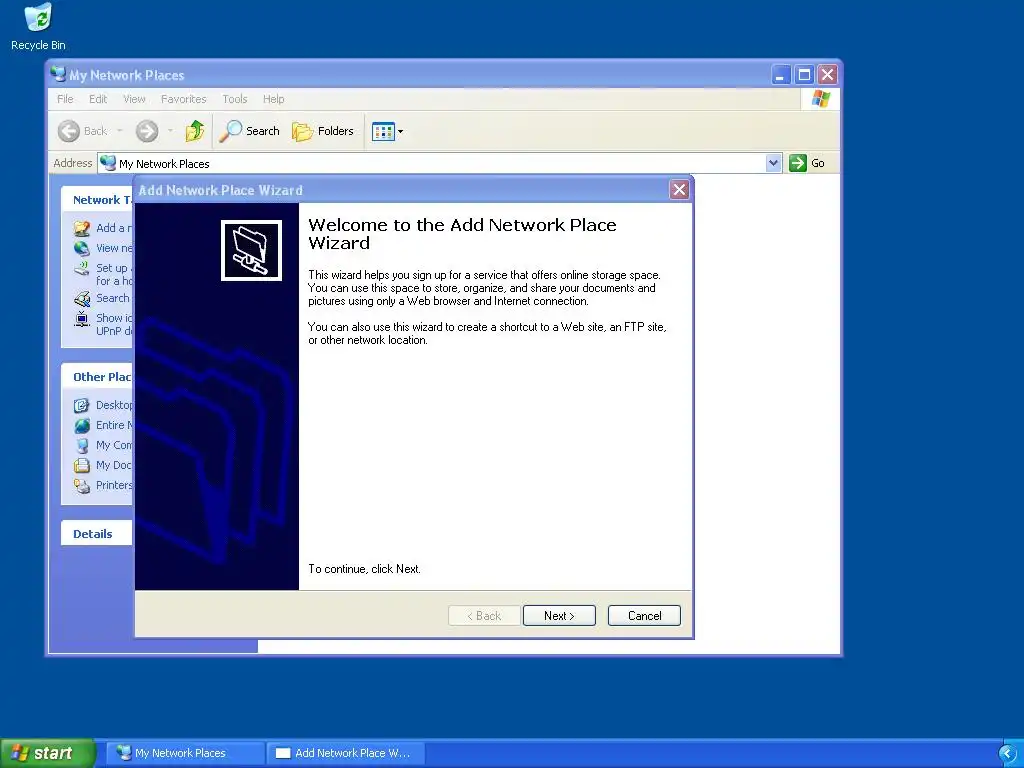This screenshot has width=1024, height=768.
Task: Open the Address bar dropdown list
Action: tap(773, 163)
